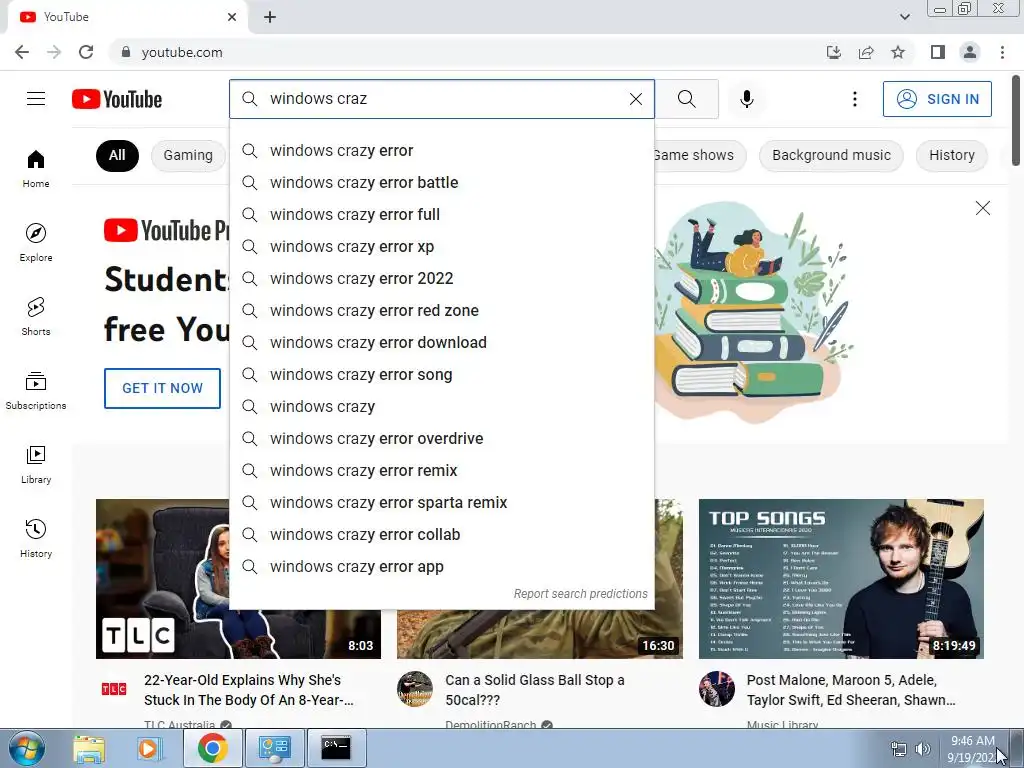Open video title 'Post Malone, Maroon 5, Adele'
1024x768 pixels.
[x=851, y=690]
